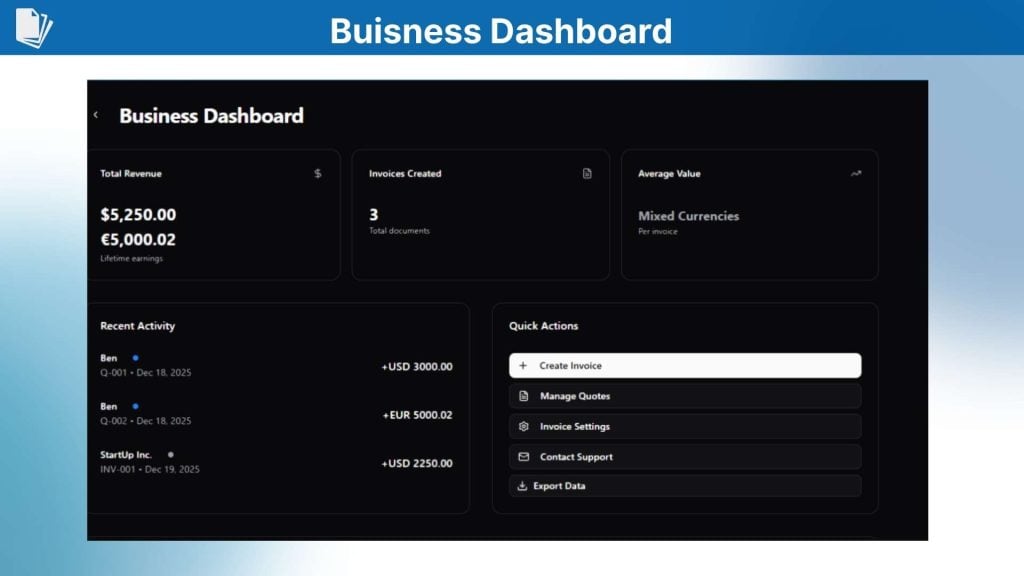Image resolution: width=1024 pixels, height=576 pixels.
Task: Open Manage Quotes
Action: pyautogui.click(x=683, y=395)
